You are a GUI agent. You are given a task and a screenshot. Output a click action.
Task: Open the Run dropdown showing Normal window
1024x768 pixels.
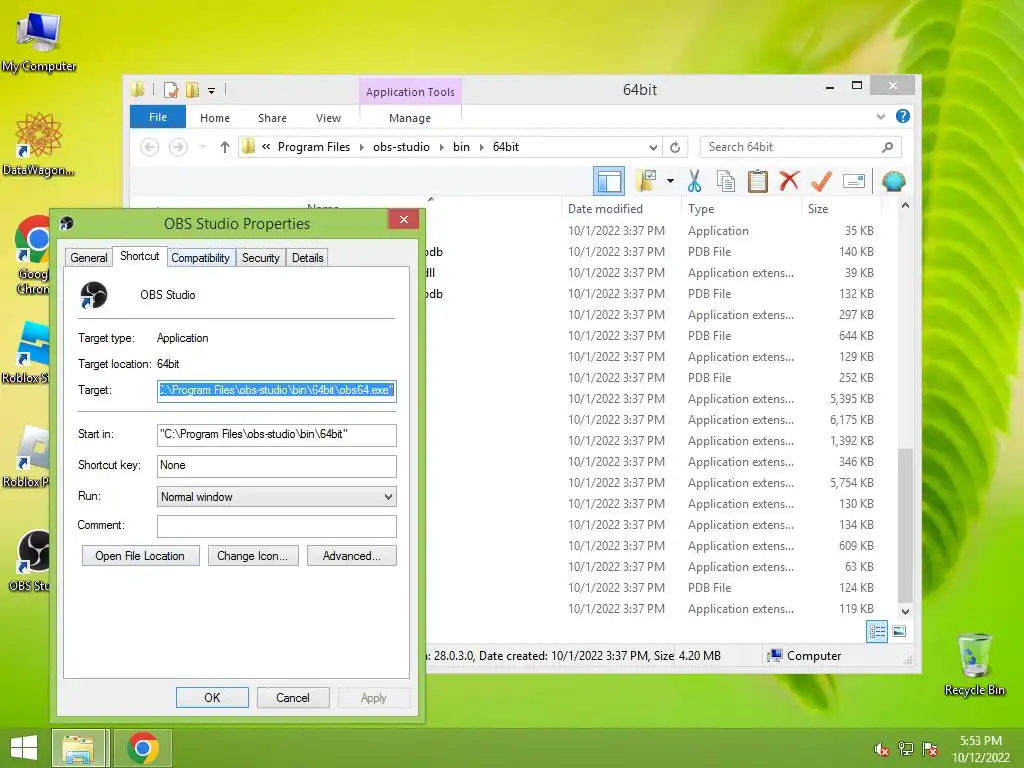click(276, 497)
